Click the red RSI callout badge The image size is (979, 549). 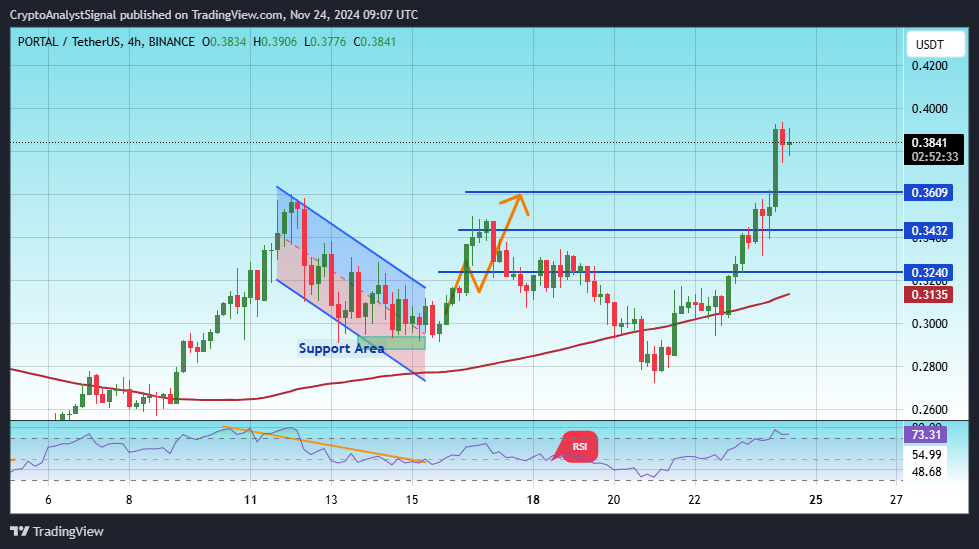(579, 447)
